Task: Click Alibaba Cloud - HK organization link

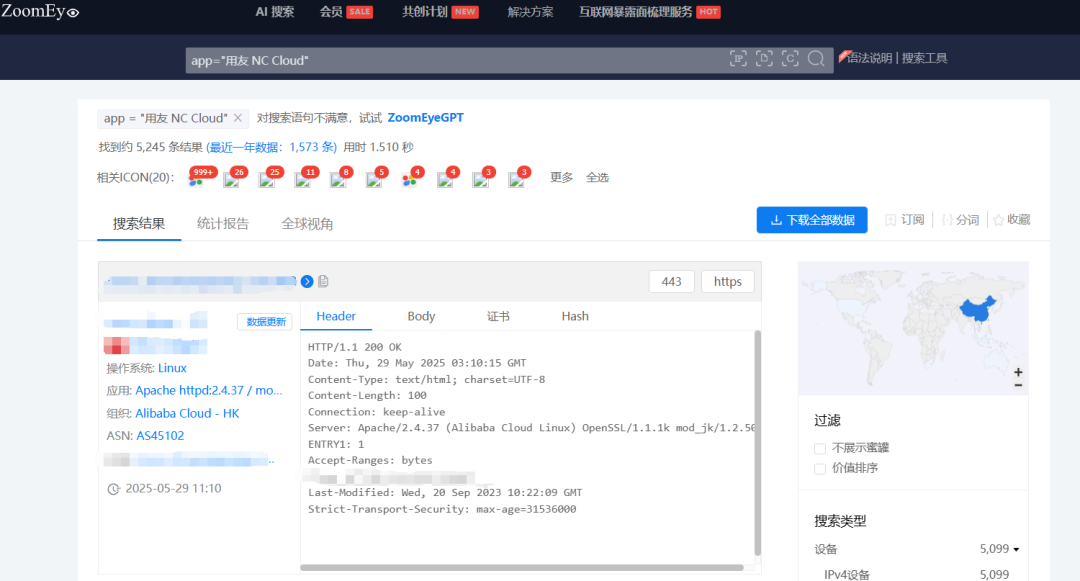Action: (187, 413)
